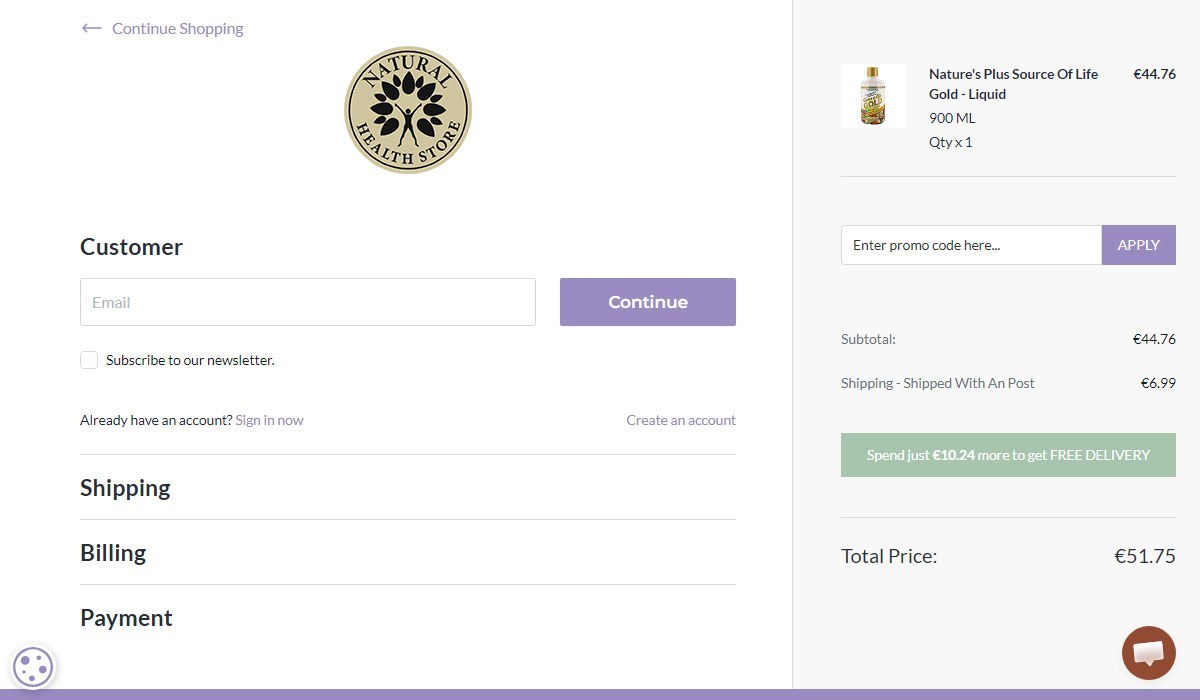The image size is (1200, 700).
Task: Click the Continue button
Action: 648,302
